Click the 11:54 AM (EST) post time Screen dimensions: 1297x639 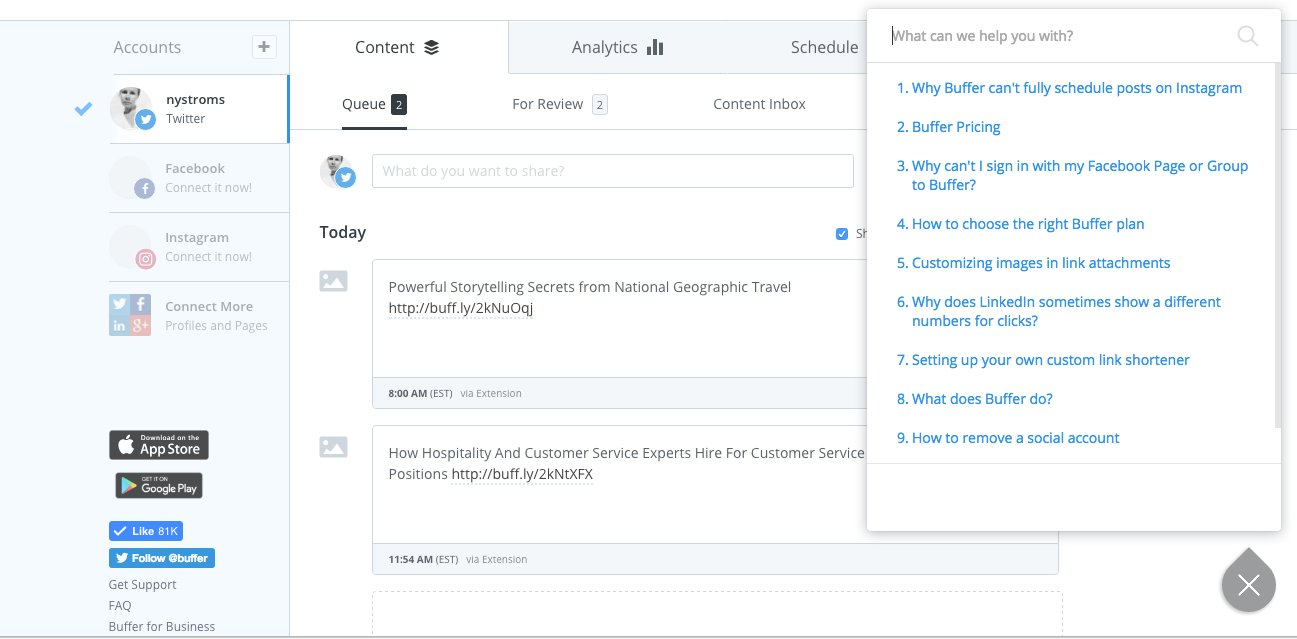coord(423,560)
